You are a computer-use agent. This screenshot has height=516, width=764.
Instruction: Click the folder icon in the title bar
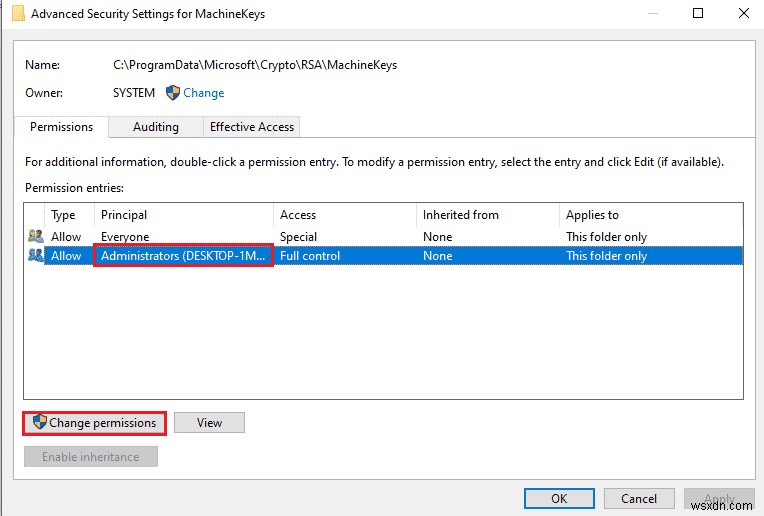18,15
